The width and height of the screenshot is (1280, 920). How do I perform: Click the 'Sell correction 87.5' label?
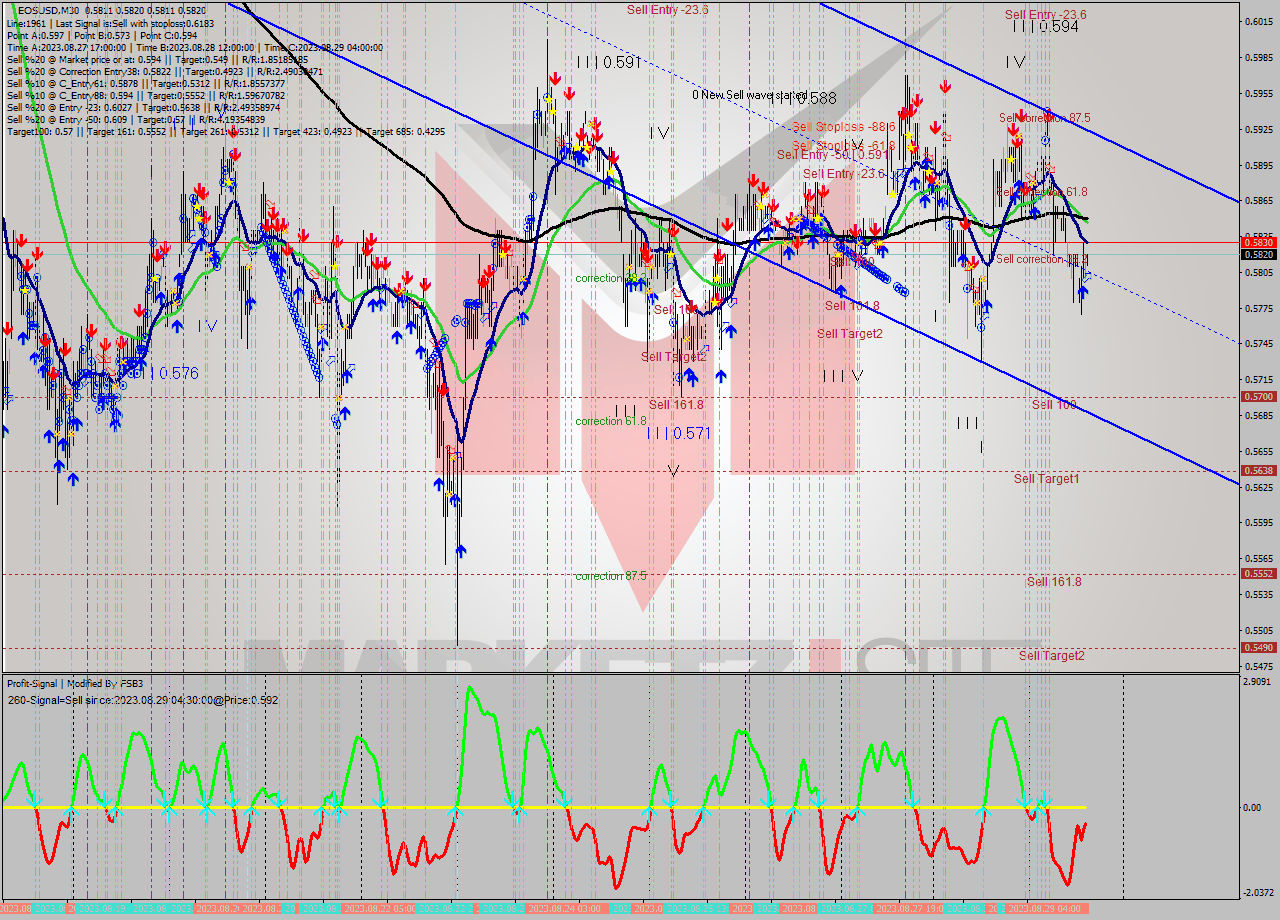point(1044,117)
